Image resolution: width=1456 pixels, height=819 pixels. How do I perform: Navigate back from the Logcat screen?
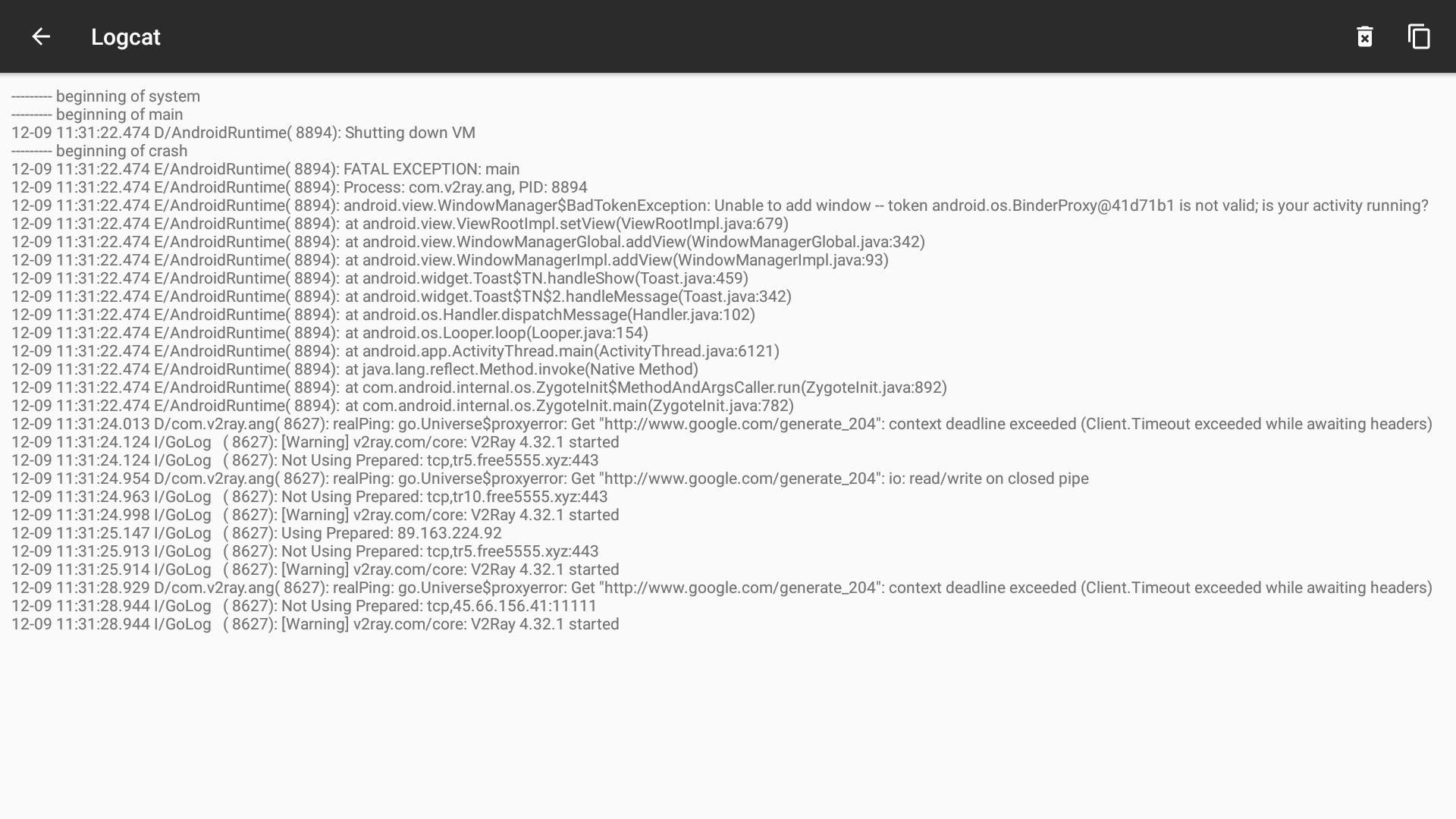pyautogui.click(x=40, y=36)
